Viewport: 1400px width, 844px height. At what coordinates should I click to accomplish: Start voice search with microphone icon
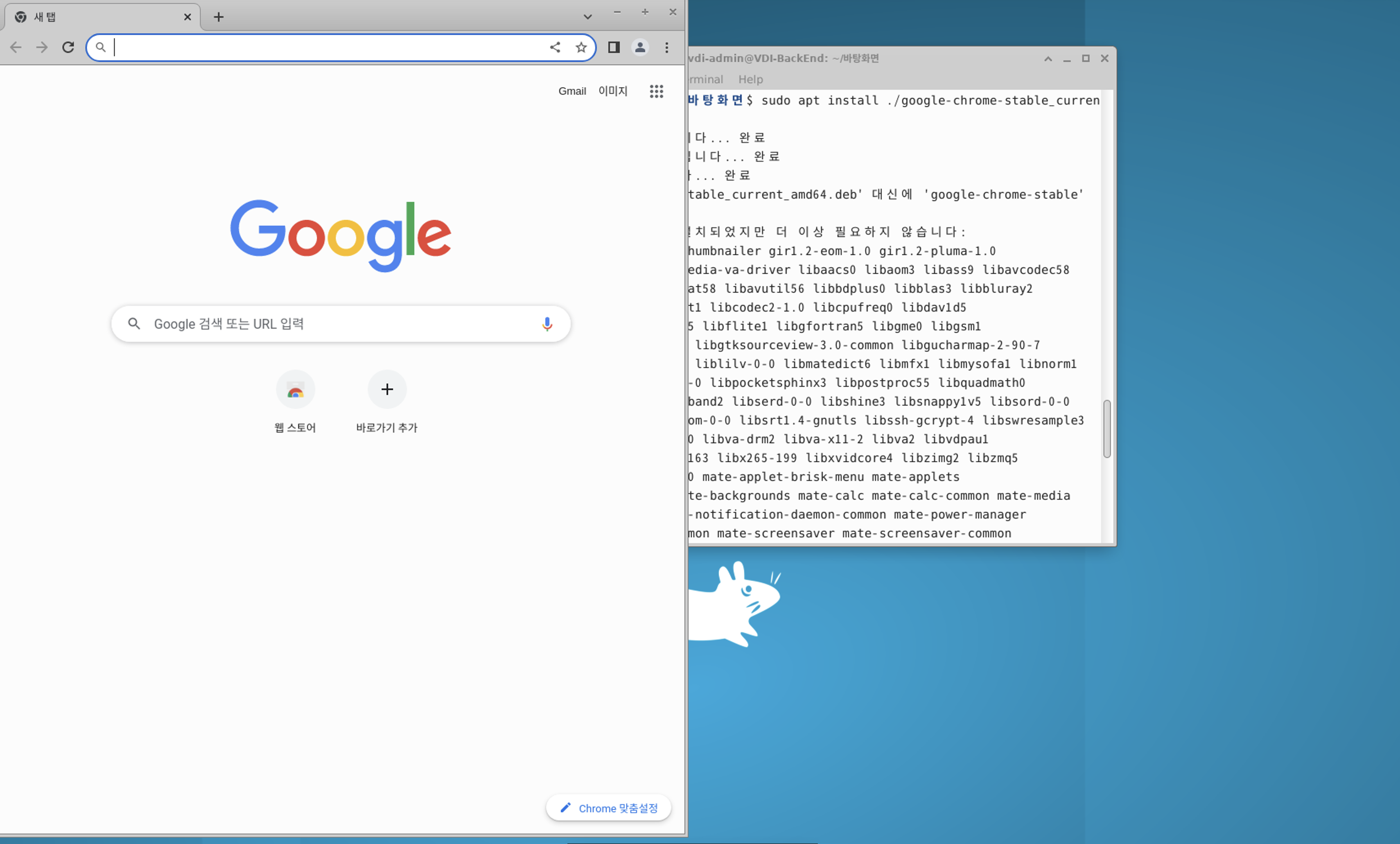tap(546, 324)
